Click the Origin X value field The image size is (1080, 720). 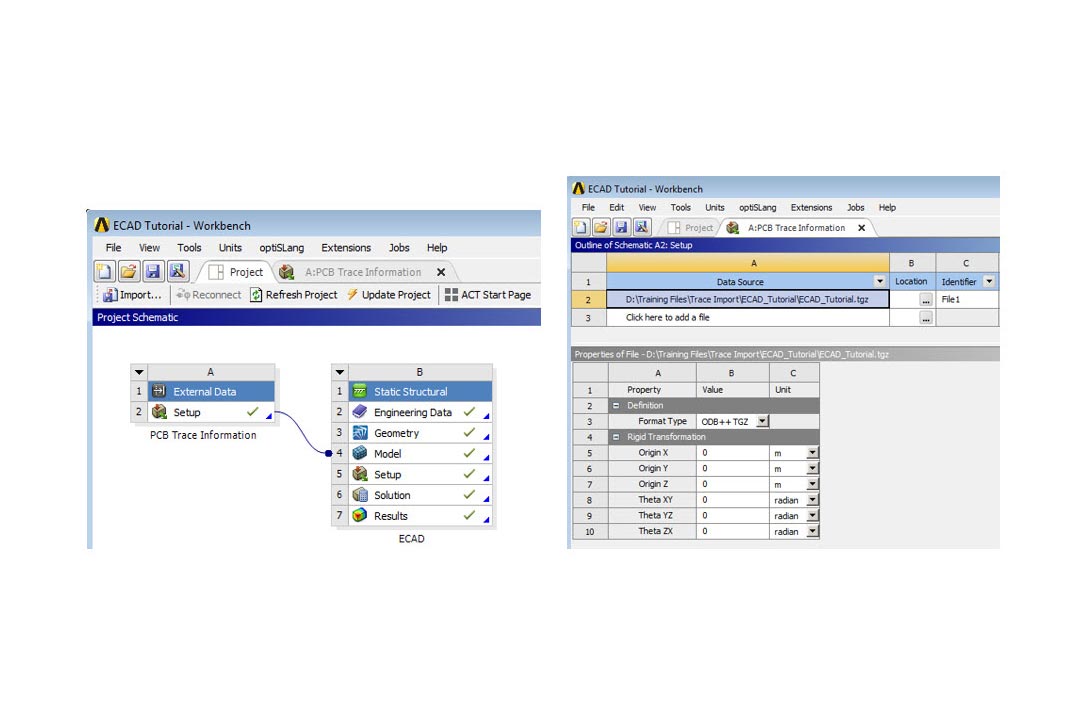click(733, 453)
